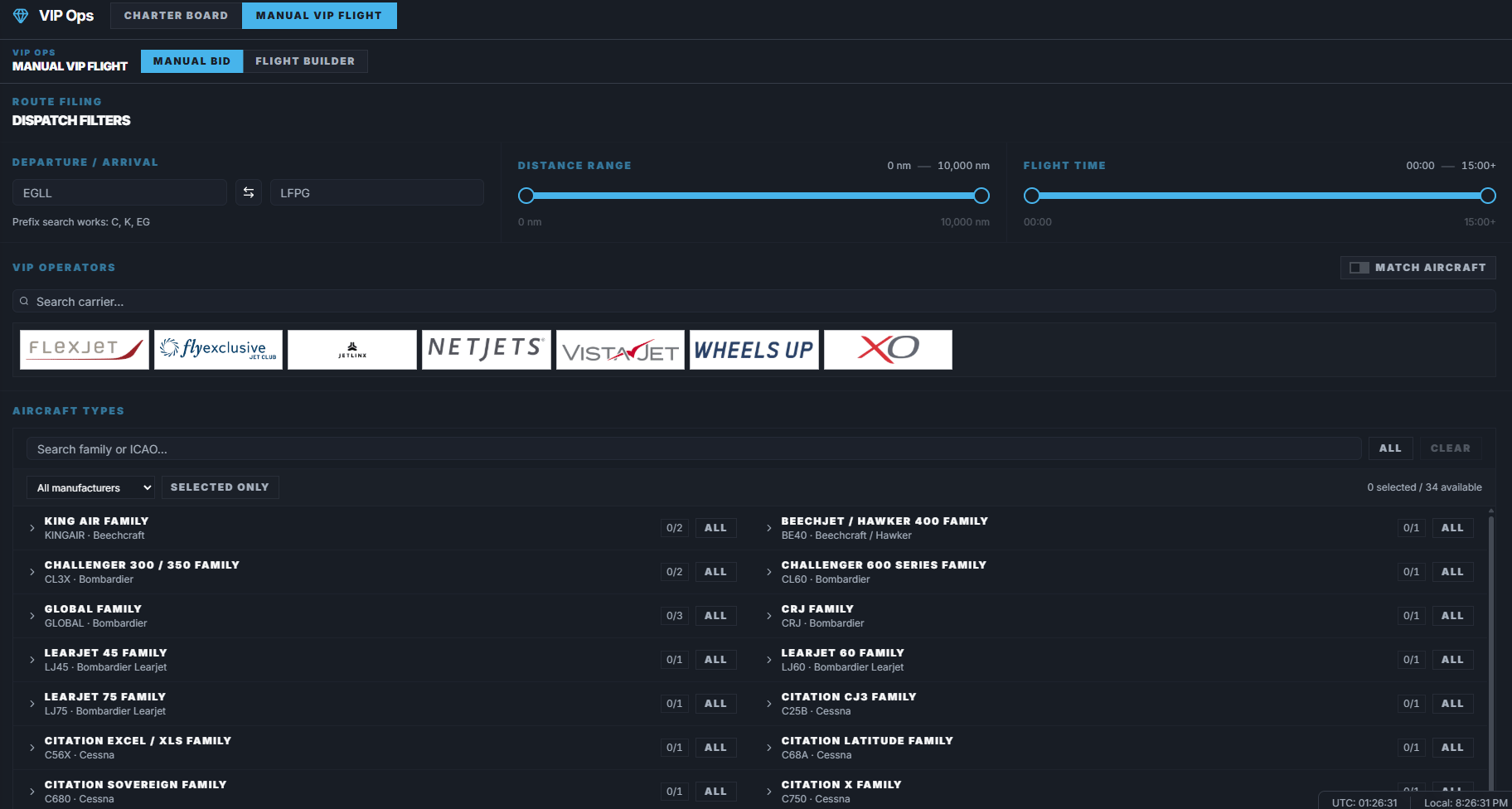
Task: Click the Local time in status bar
Action: tap(1466, 802)
